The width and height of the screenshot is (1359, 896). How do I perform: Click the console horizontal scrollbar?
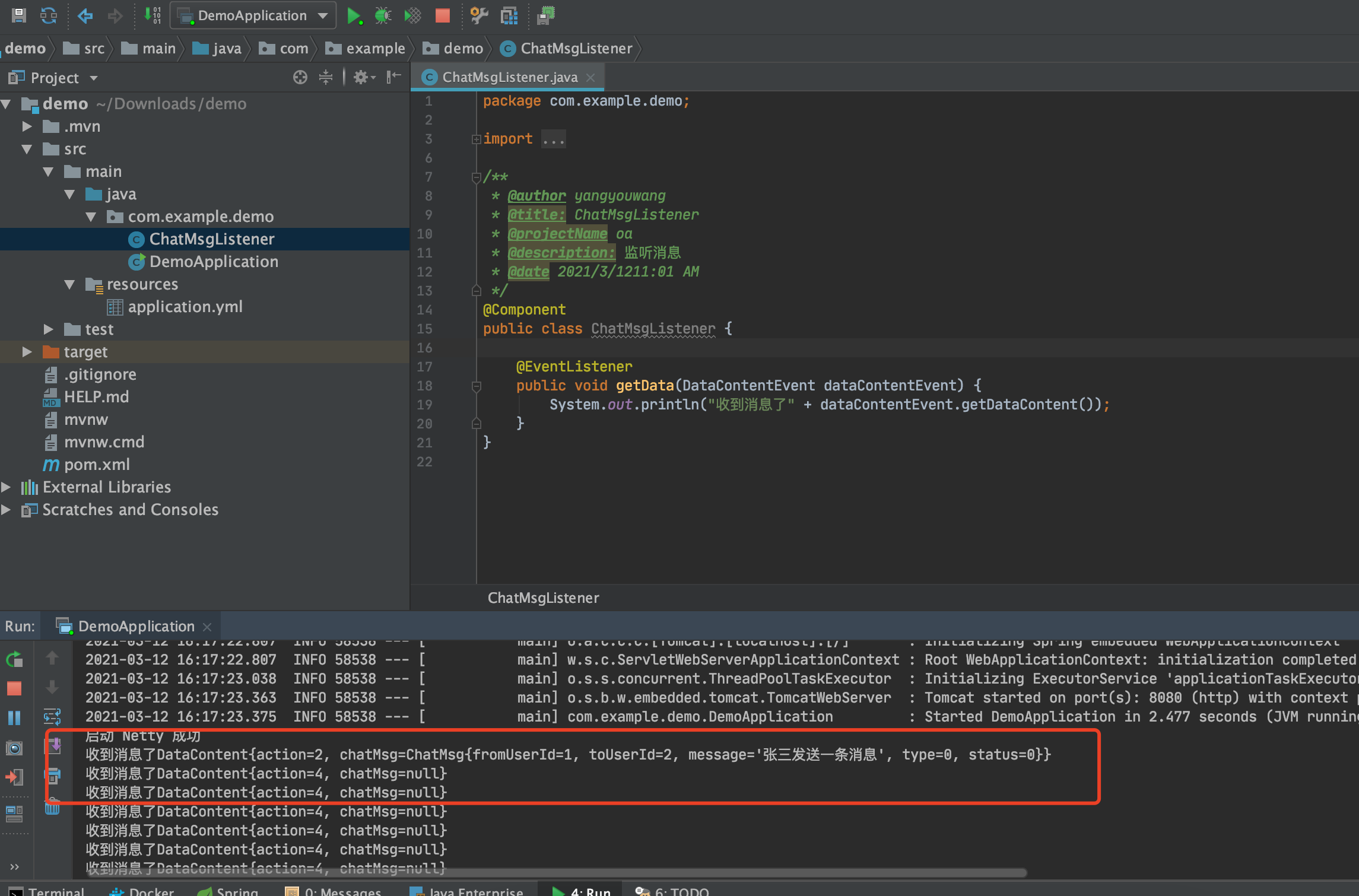[x=558, y=873]
